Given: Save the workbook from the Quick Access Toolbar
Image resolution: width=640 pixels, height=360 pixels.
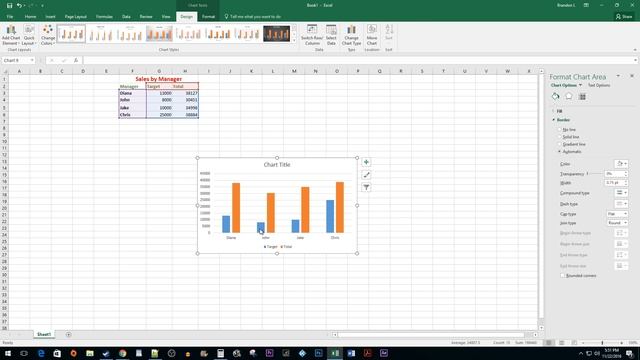Looking at the screenshot, I should click(9, 5).
